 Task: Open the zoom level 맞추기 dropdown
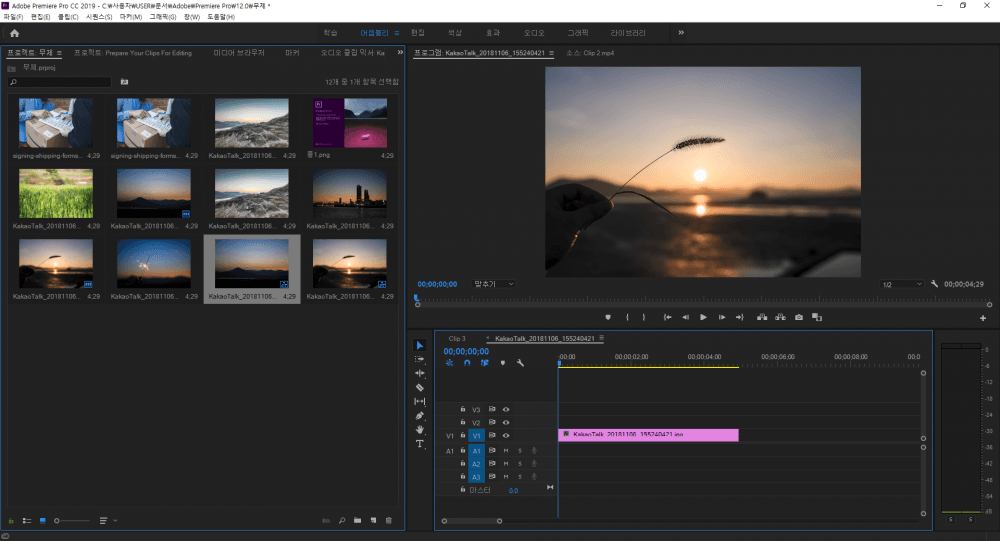pyautogui.click(x=493, y=284)
